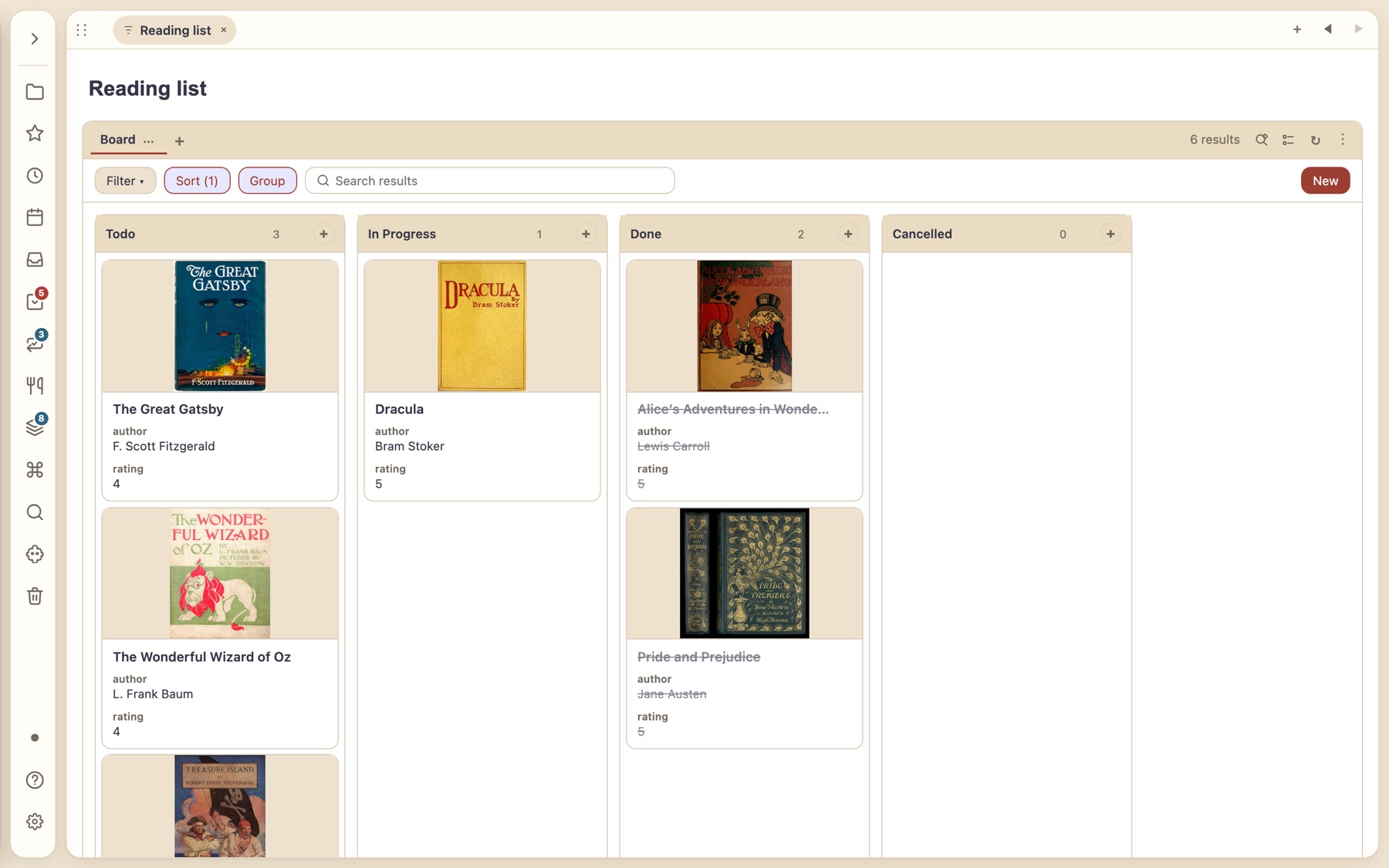Open the trash bin icon
Screen dimensions: 1389x868
pyautogui.click(x=35, y=596)
